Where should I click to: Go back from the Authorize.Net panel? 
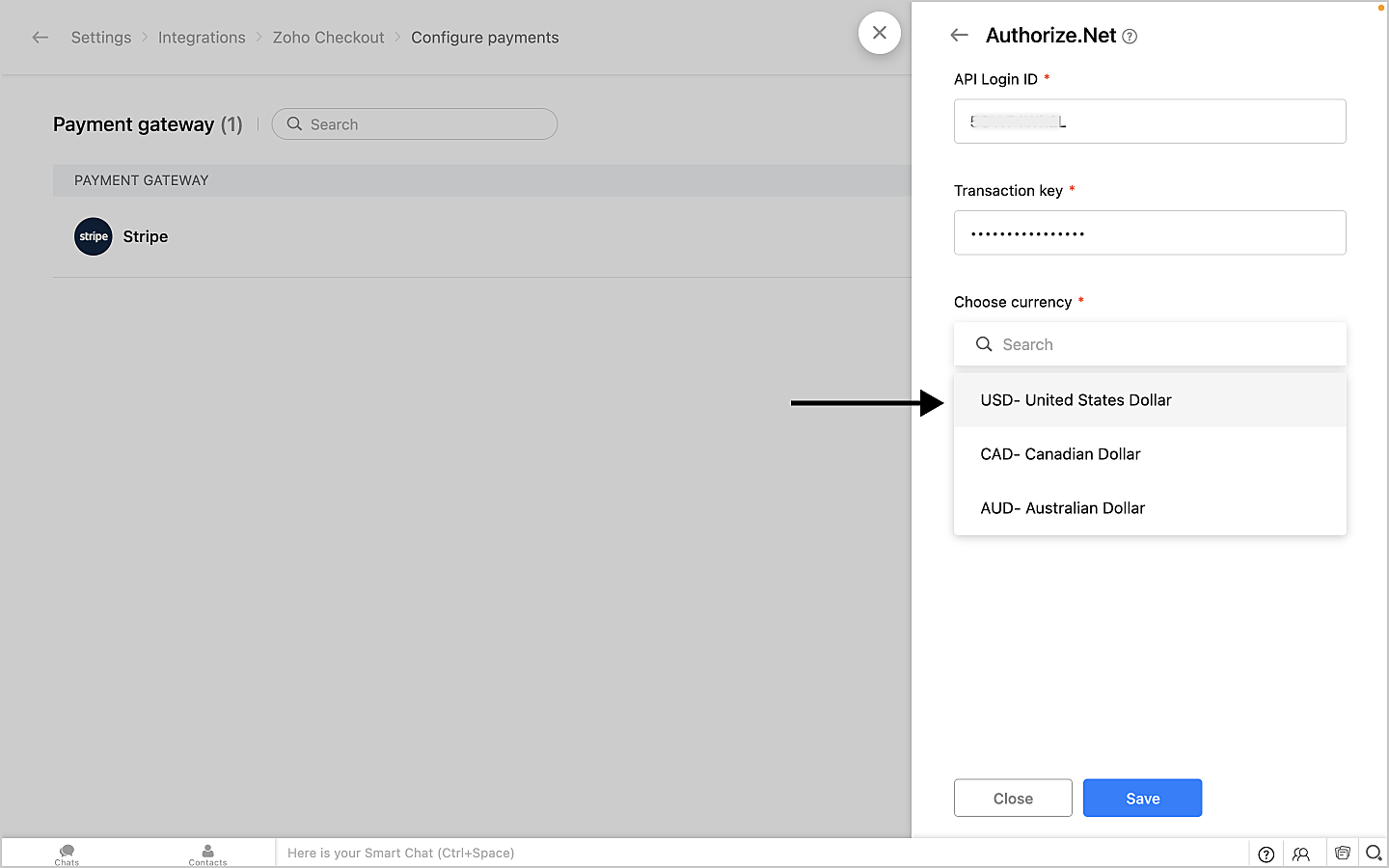pos(959,36)
